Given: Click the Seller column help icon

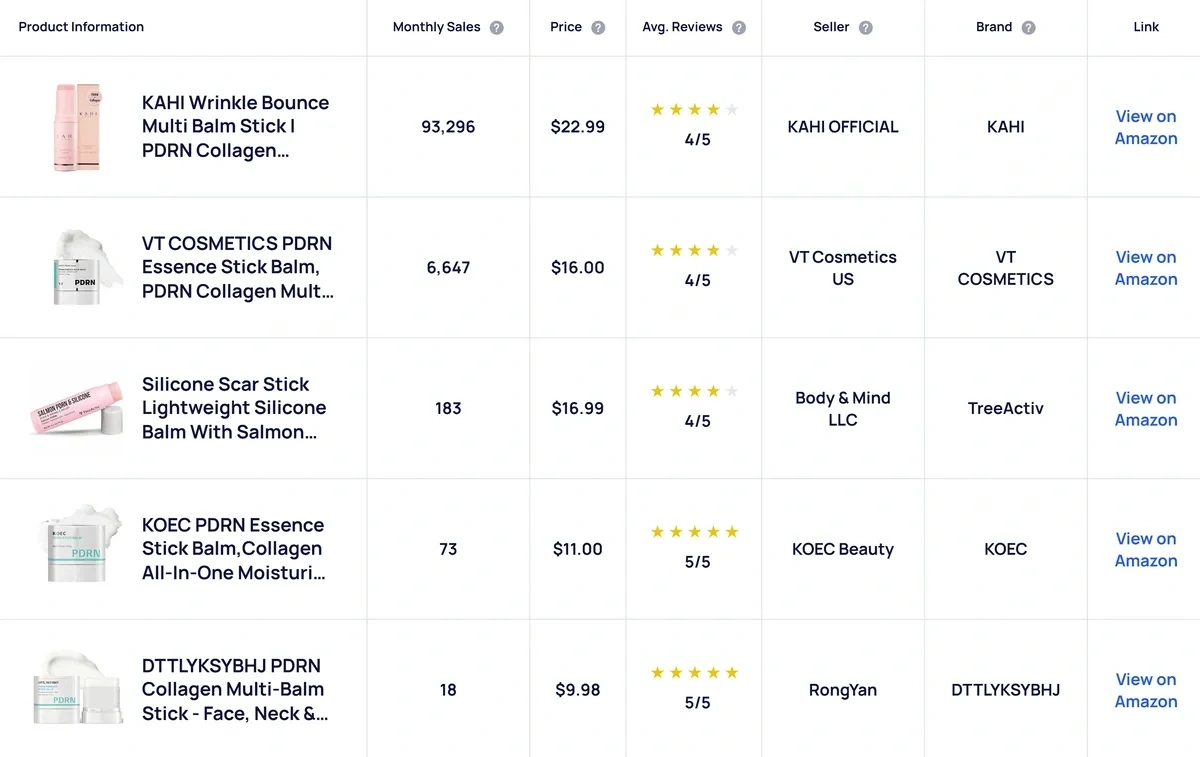Looking at the screenshot, I should 866,28.
